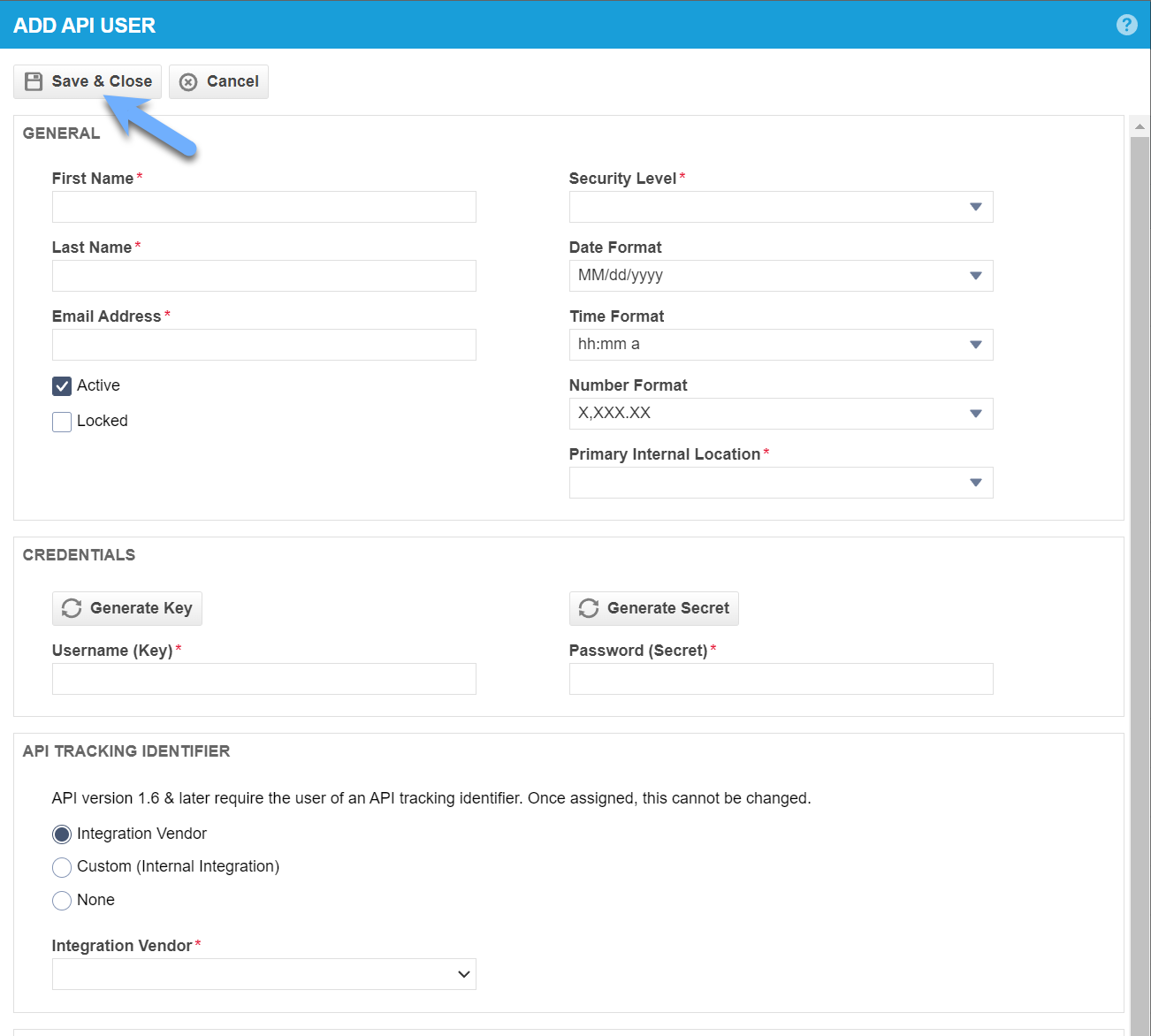Open the help question mark icon
Image resolution: width=1151 pixels, height=1036 pixels.
pos(1126,25)
